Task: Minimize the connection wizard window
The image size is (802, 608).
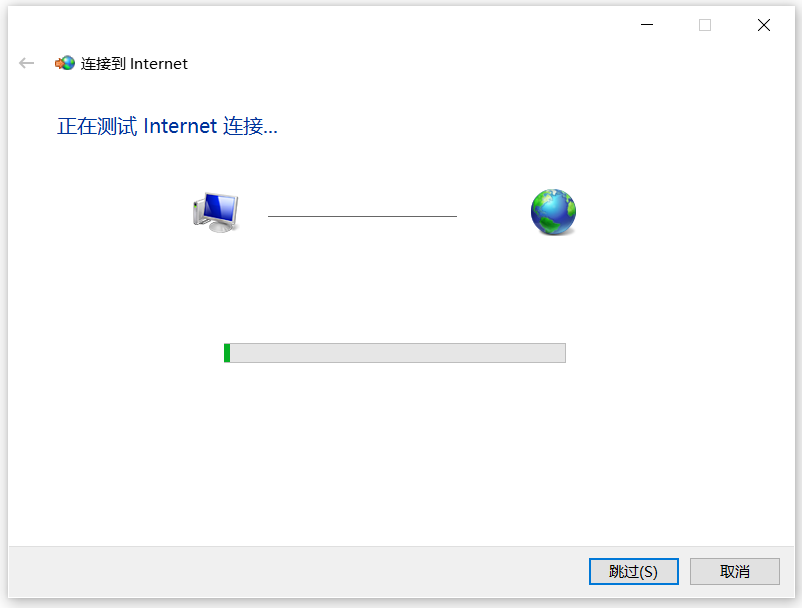Action: pos(647,25)
